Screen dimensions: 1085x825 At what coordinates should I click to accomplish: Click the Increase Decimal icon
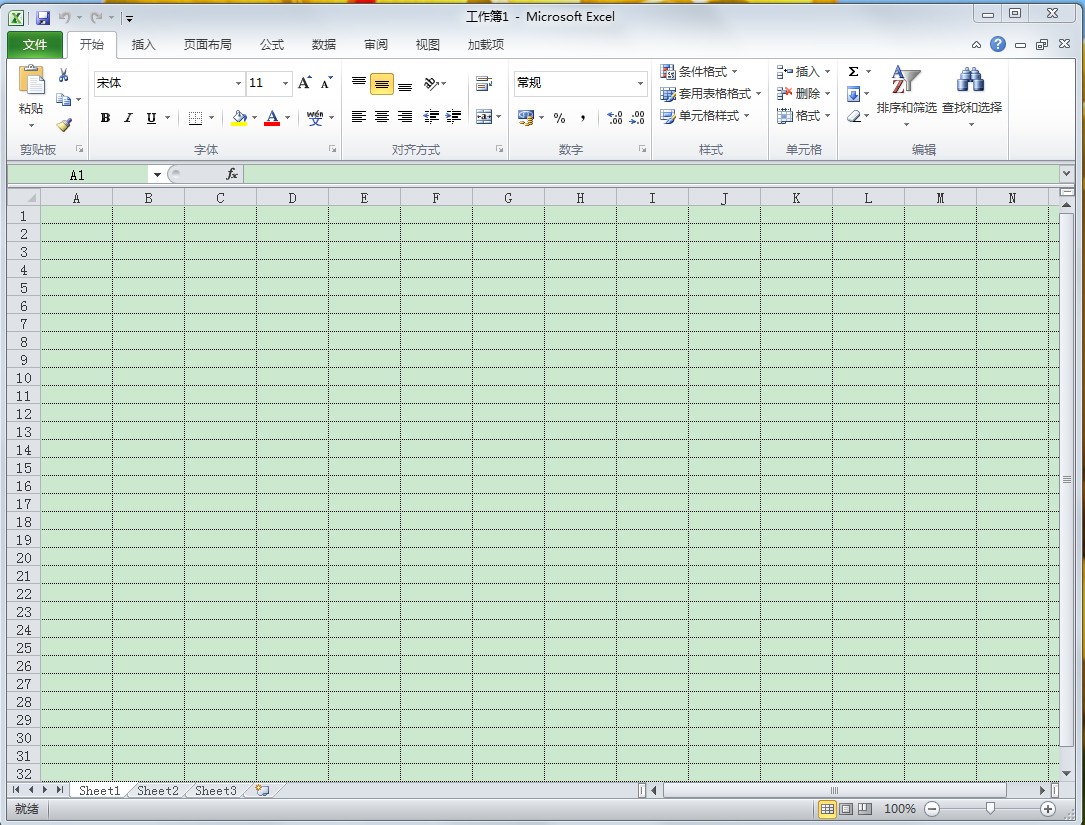click(x=614, y=118)
